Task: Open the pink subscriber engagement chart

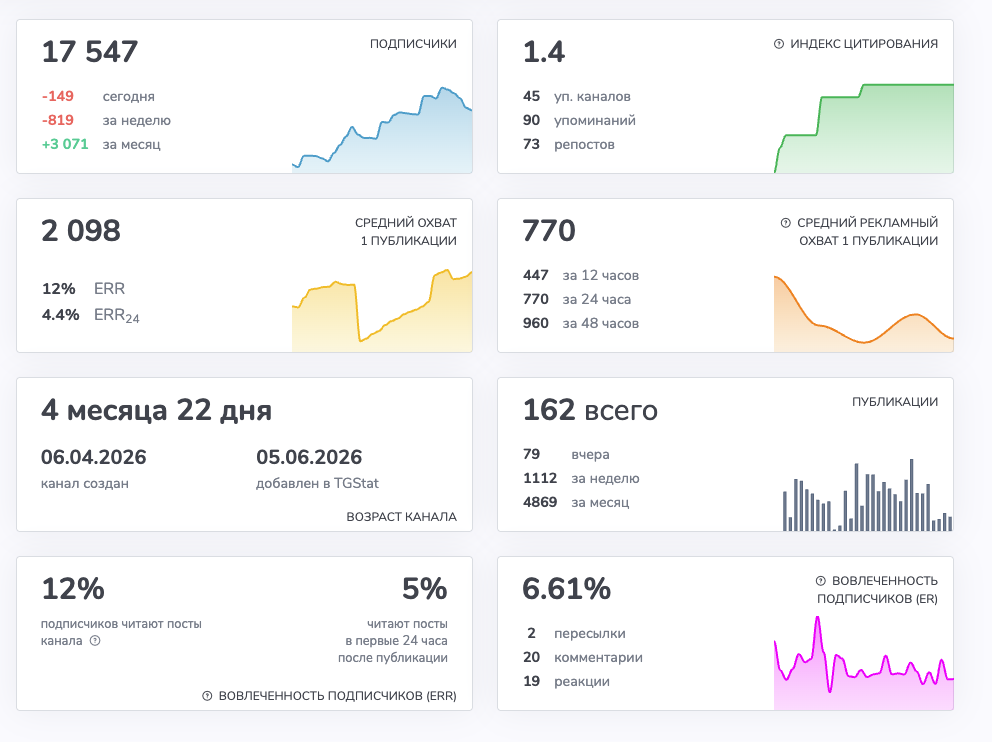Action: tap(864, 662)
